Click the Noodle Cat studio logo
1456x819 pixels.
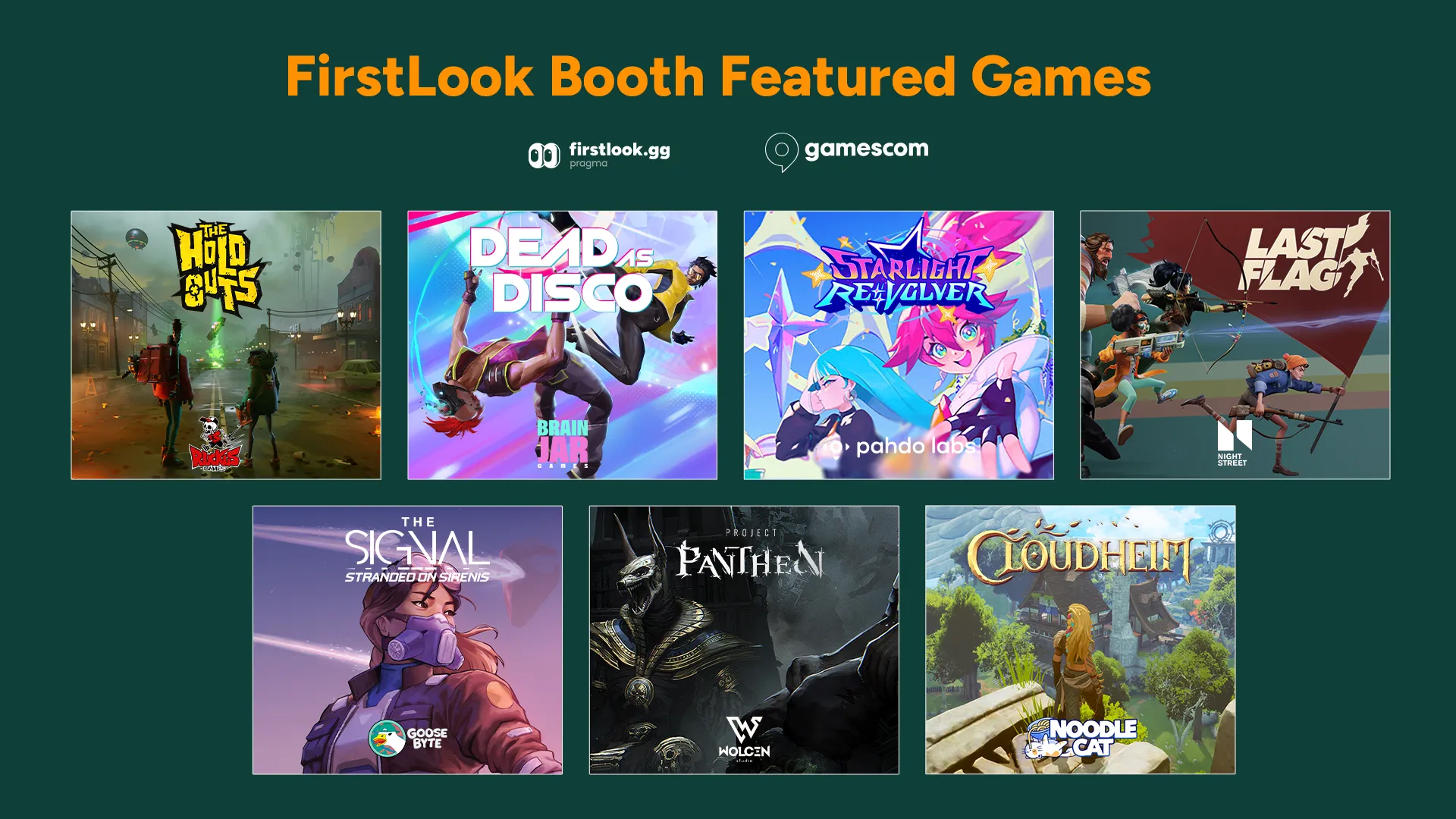coord(1081,738)
